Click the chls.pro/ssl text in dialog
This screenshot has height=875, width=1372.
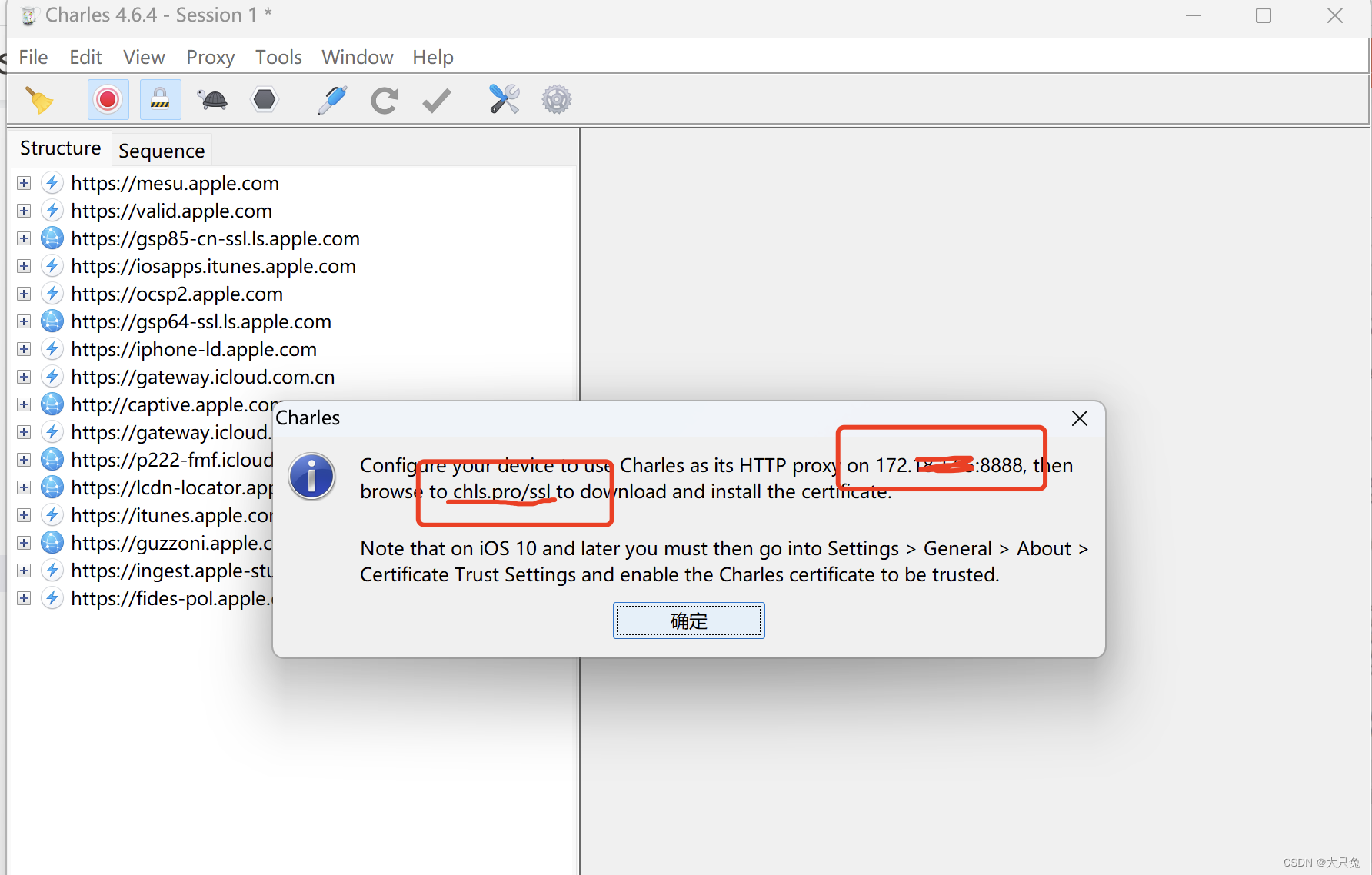(x=501, y=492)
